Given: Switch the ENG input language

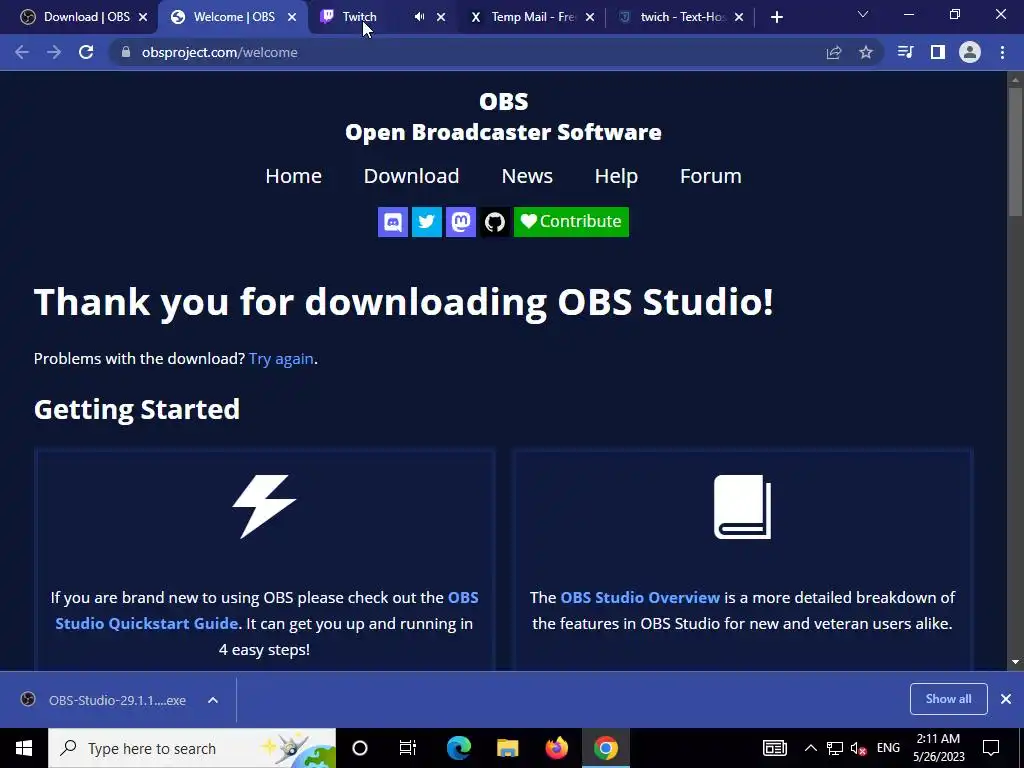Looking at the screenshot, I should point(888,748).
